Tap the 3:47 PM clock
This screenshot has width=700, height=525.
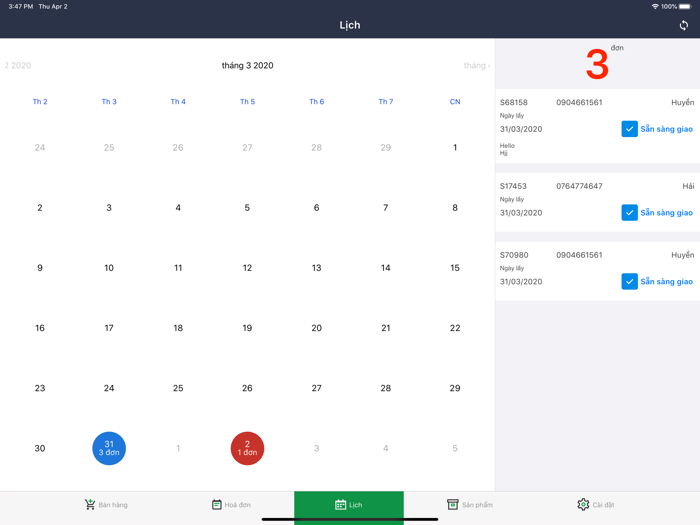[x=21, y=7]
